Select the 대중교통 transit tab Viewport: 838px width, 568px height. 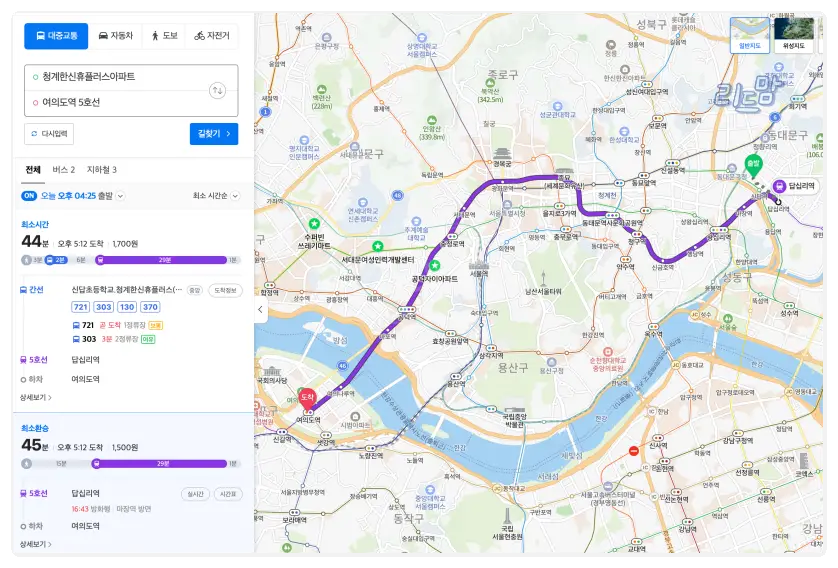[x=56, y=36]
